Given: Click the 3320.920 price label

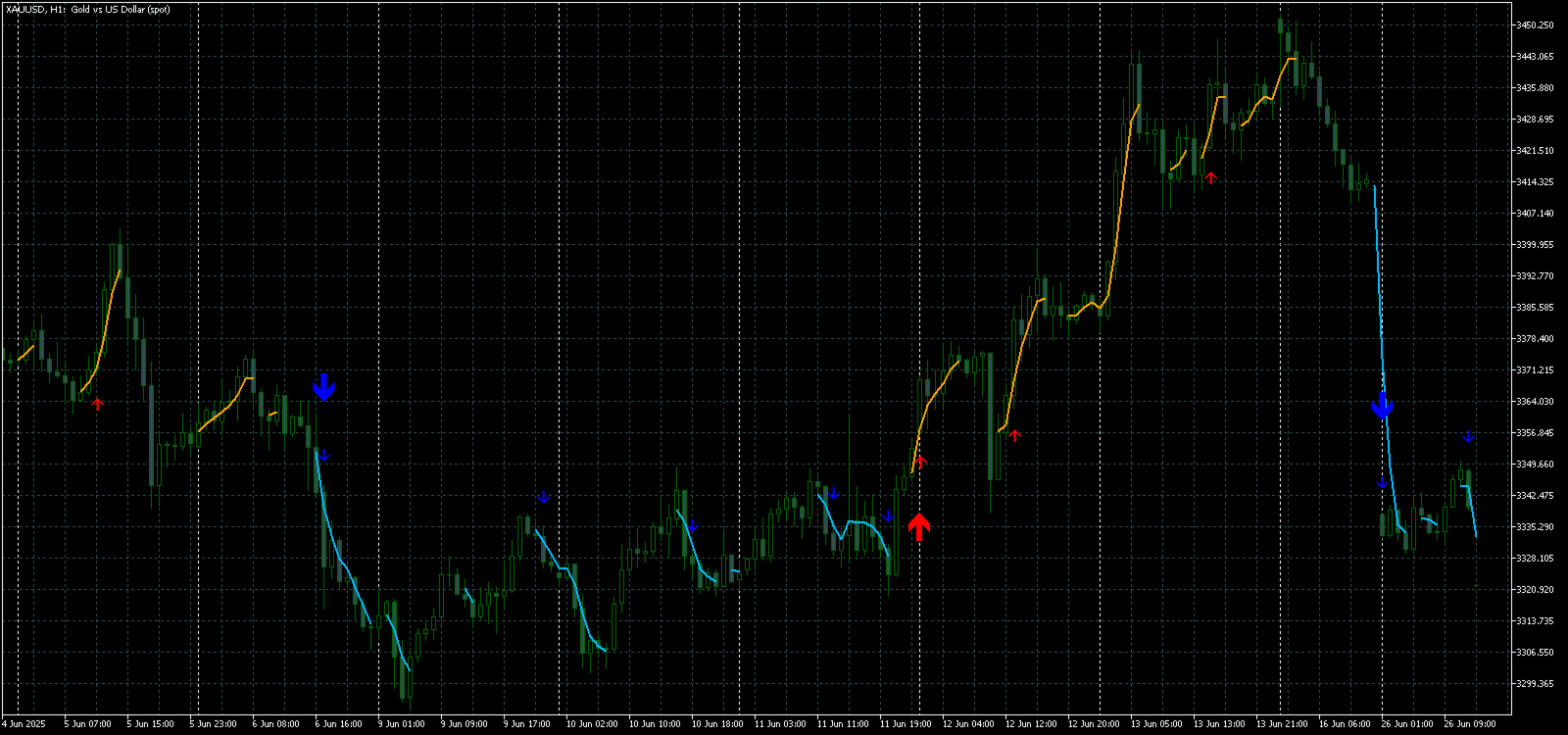Looking at the screenshot, I should point(1535,590).
